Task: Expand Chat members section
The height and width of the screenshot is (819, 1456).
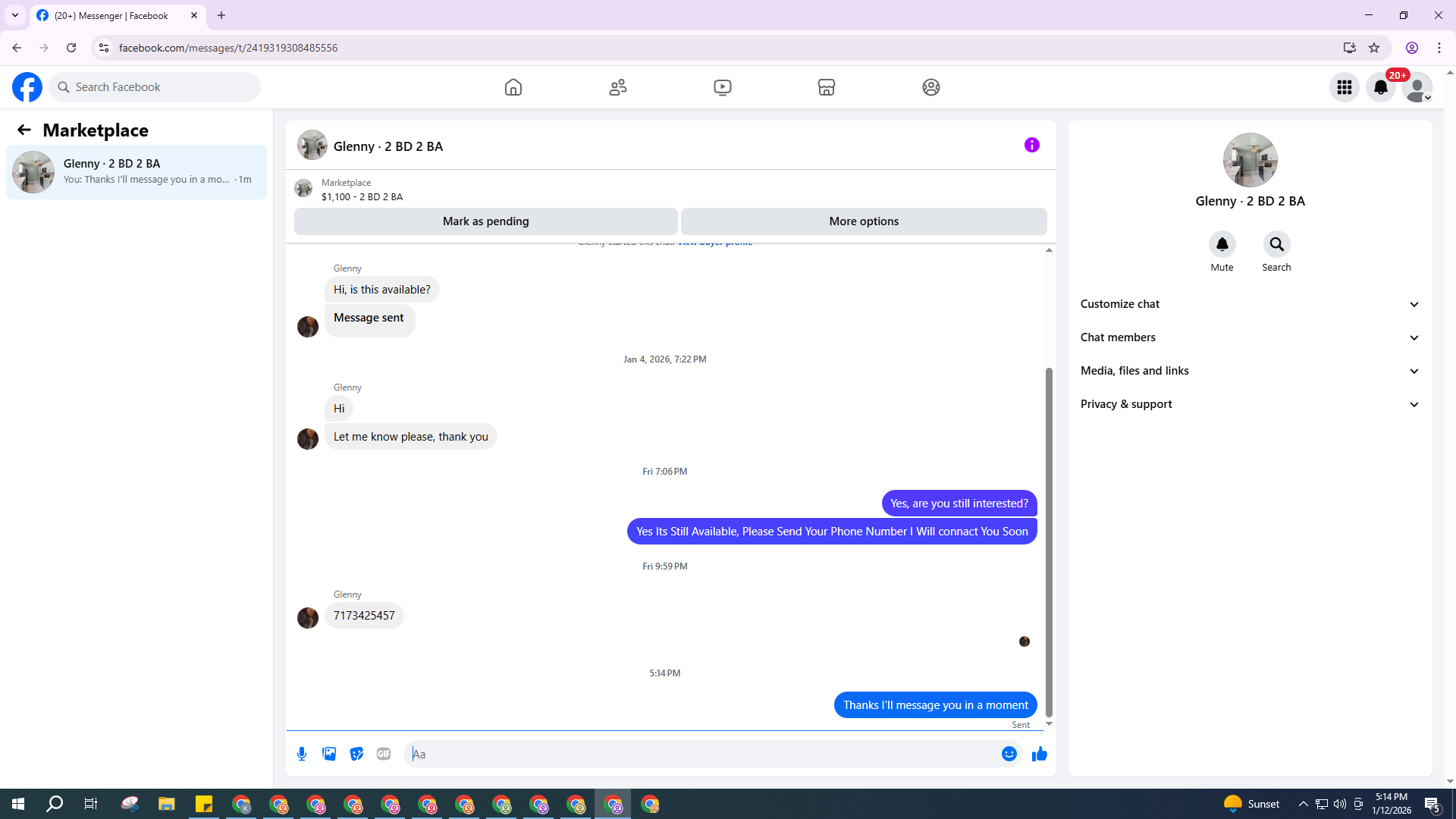Action: pos(1250,337)
